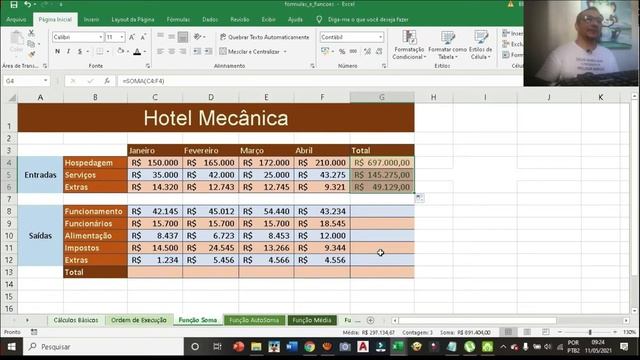Open the Função AutoSoma sheet tab
Image resolution: width=640 pixels, height=360 pixels.
(254, 320)
